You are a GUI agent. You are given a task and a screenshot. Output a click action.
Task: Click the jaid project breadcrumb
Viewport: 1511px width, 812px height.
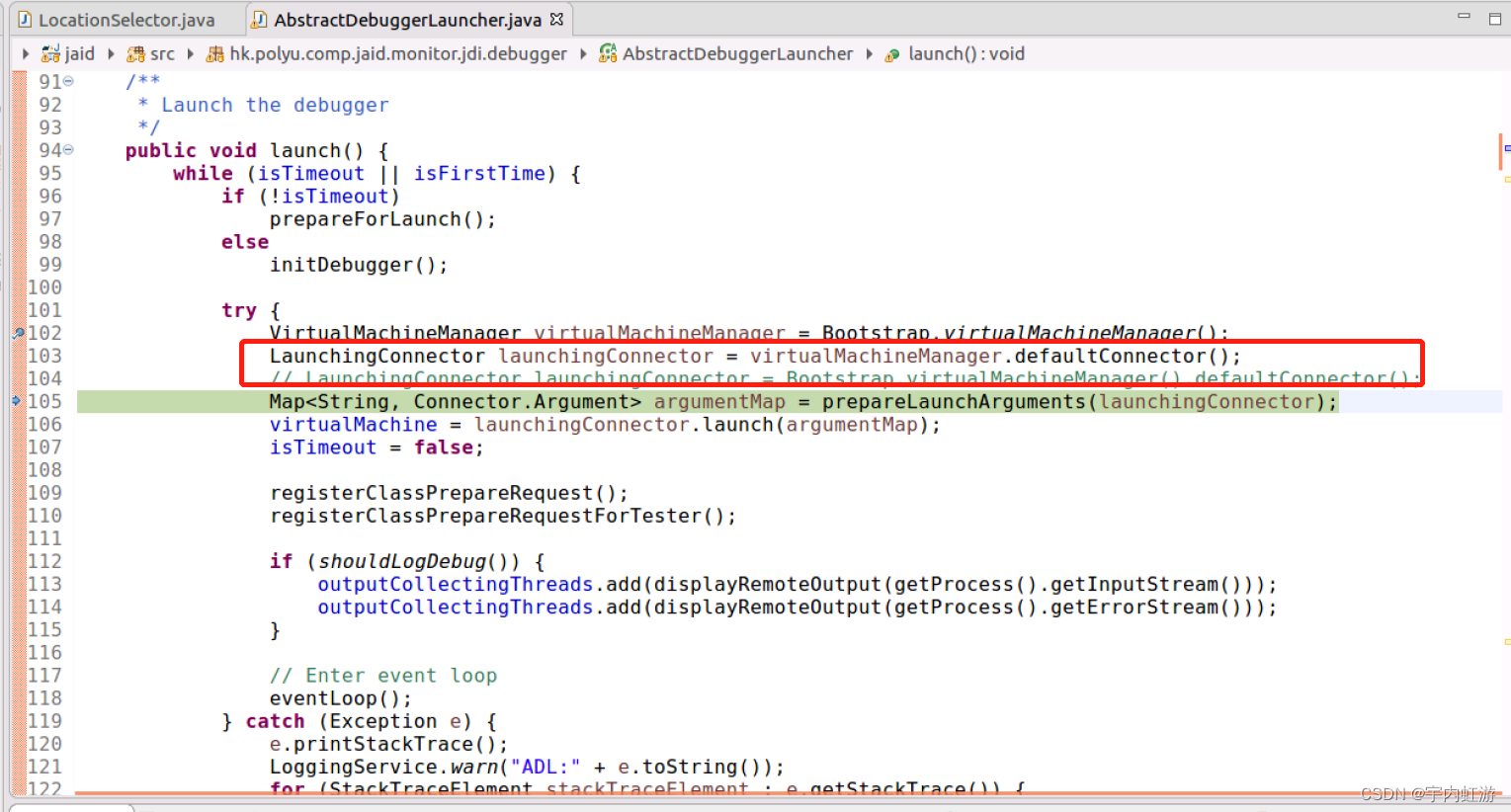[80, 53]
